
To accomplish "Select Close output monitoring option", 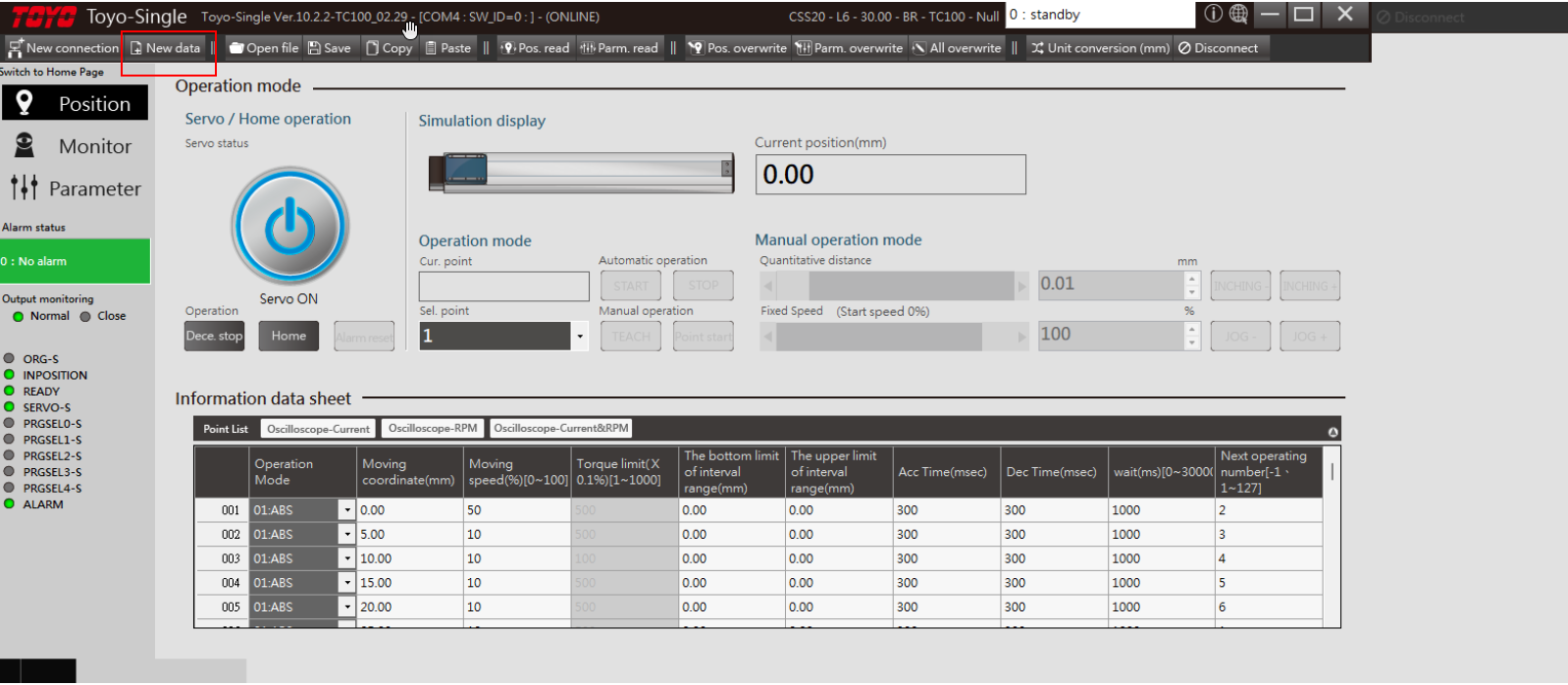I will point(103,316).
